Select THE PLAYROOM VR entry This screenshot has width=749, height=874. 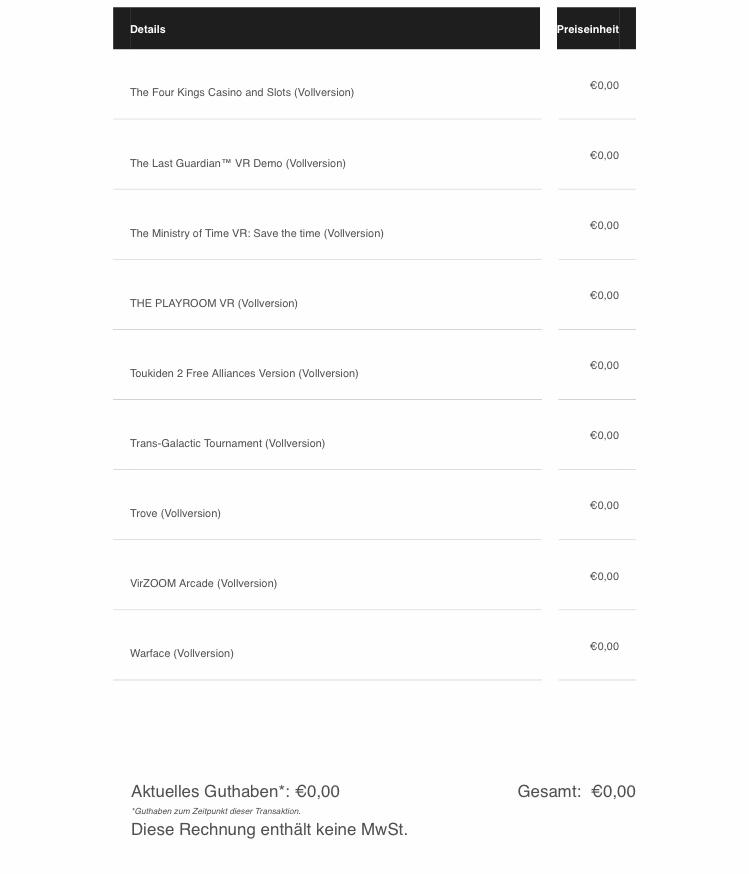214,303
